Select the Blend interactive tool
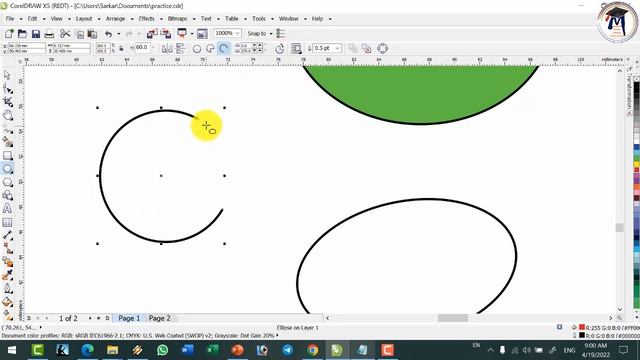 point(7,262)
